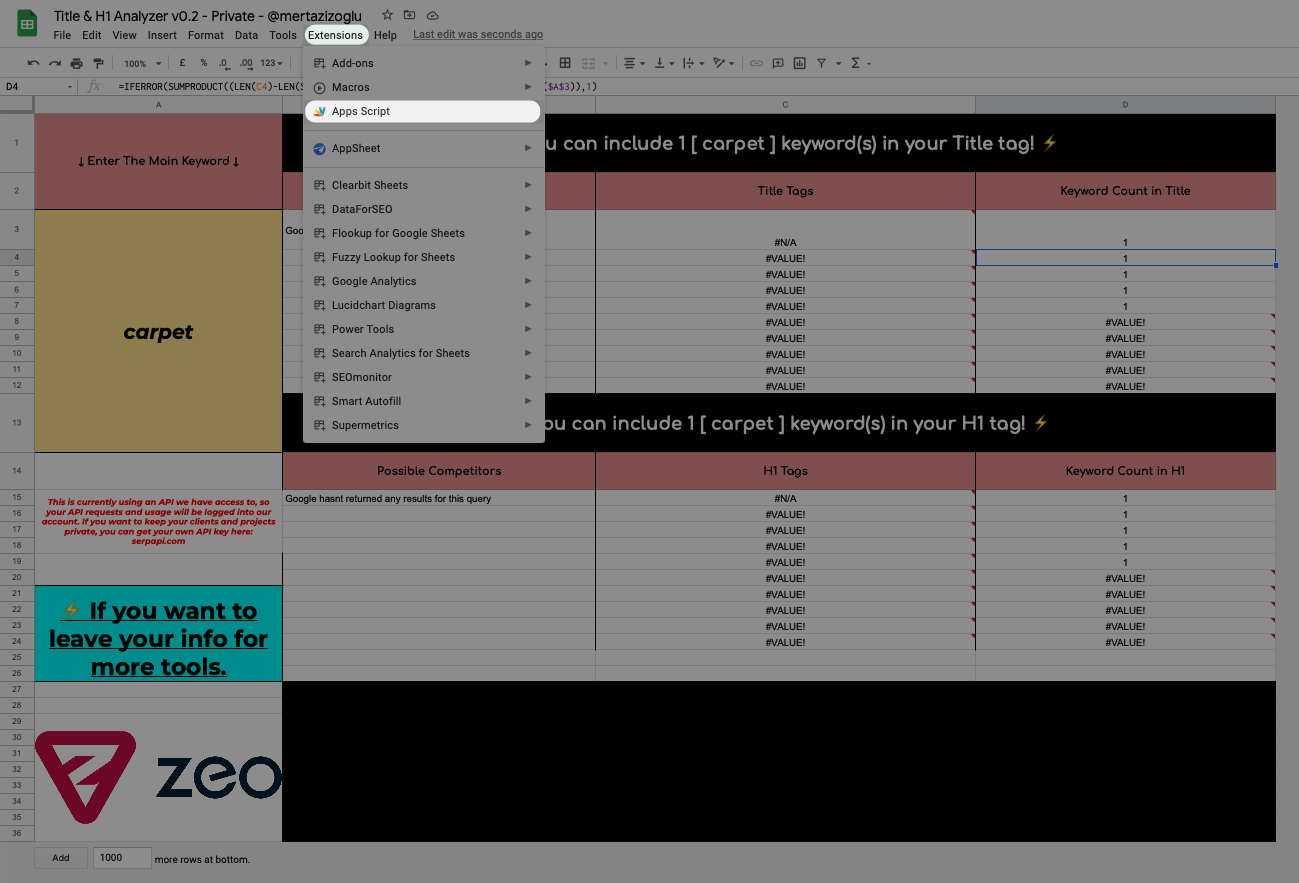1299x883 pixels.
Task: Open the Help menu
Action: [x=386, y=35]
